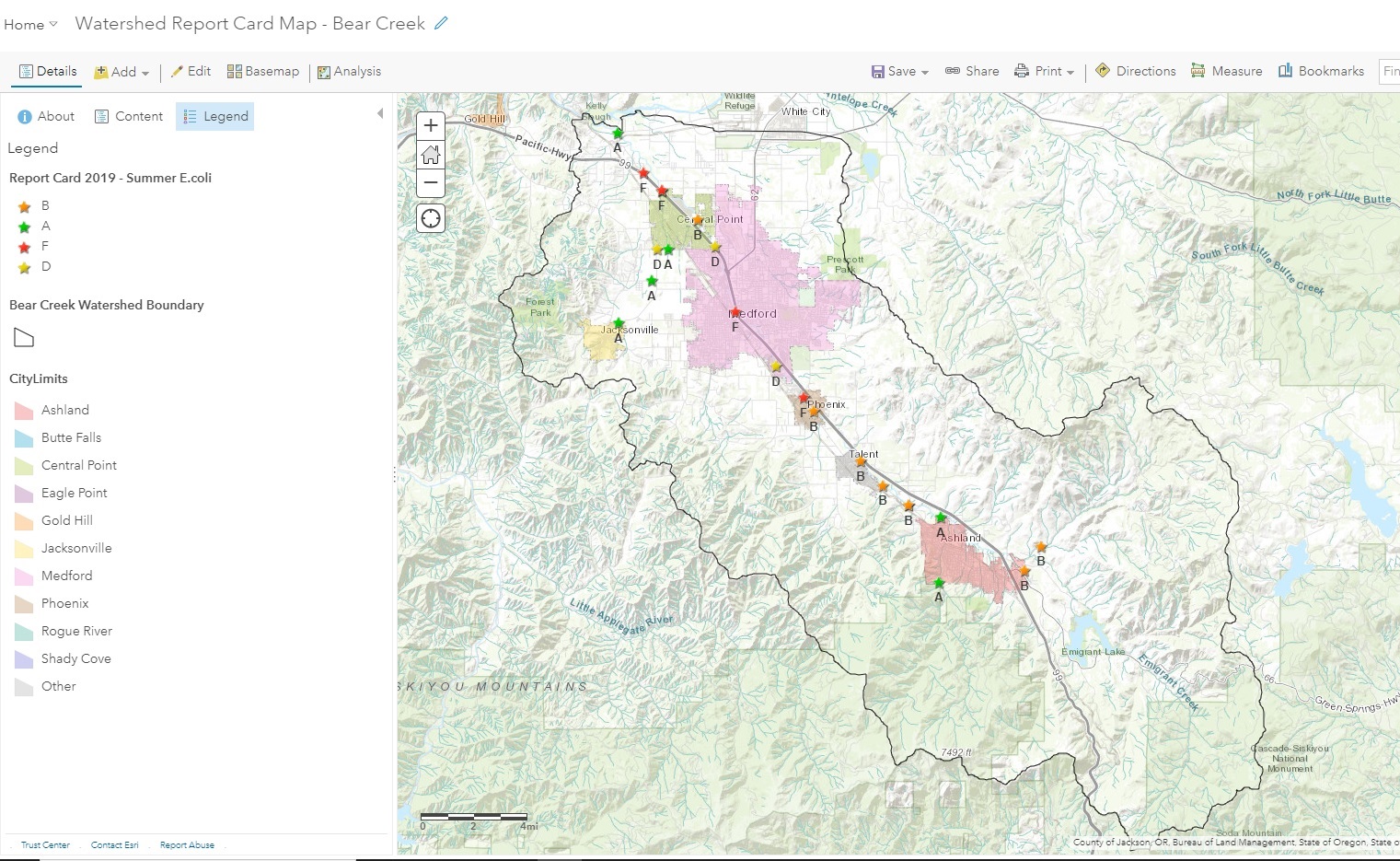Open the Measure tool
Screen dimensions: 1400x861
pos(1226,71)
